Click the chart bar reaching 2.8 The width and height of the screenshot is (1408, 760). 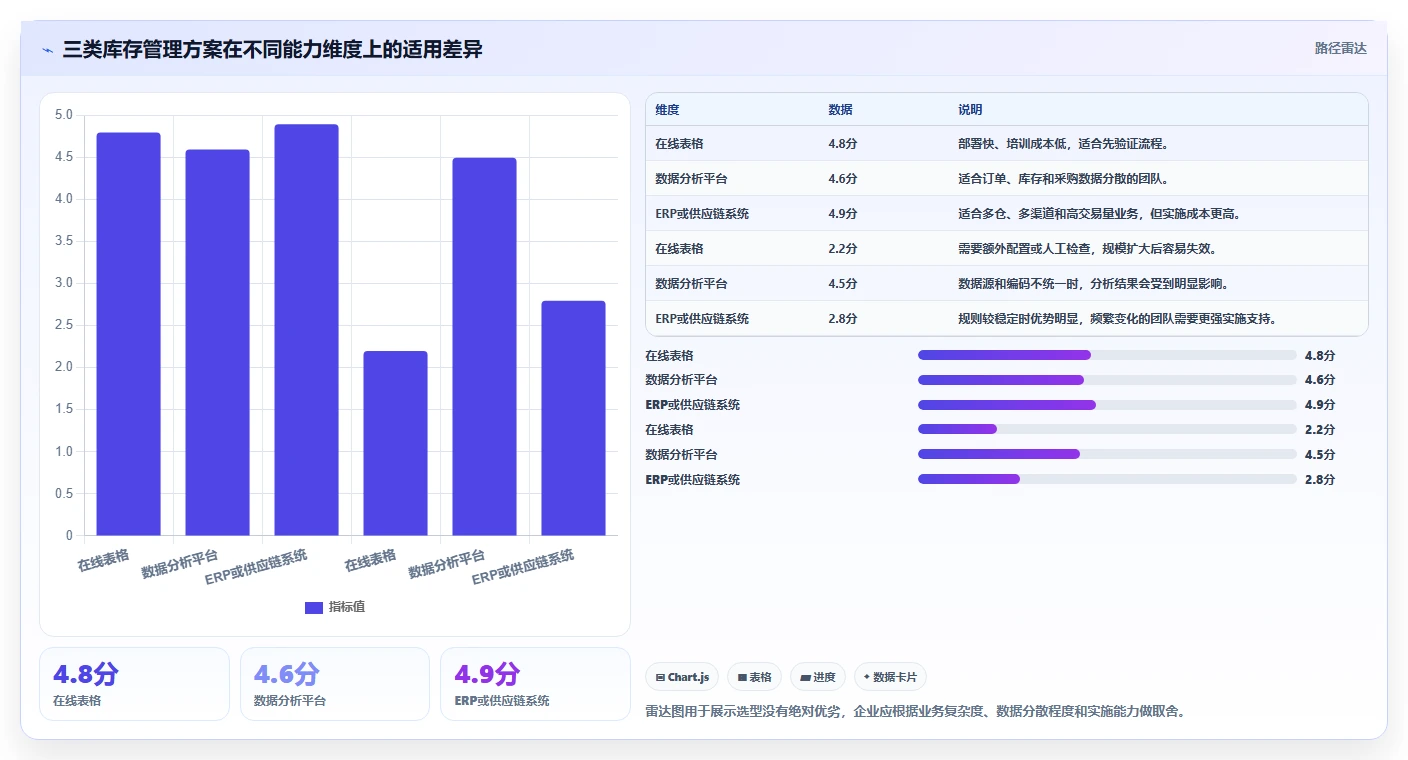click(x=574, y=418)
